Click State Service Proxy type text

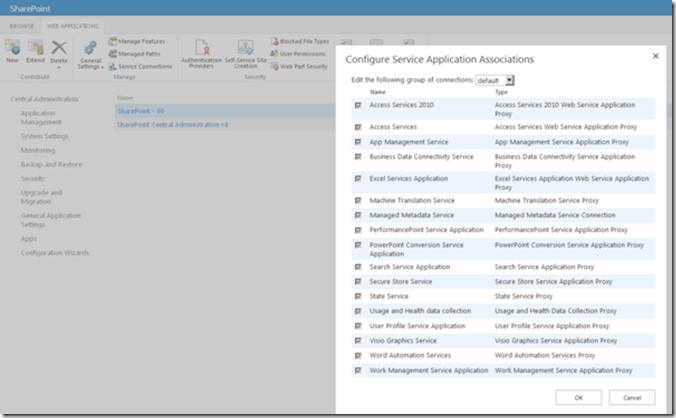[x=523, y=296]
